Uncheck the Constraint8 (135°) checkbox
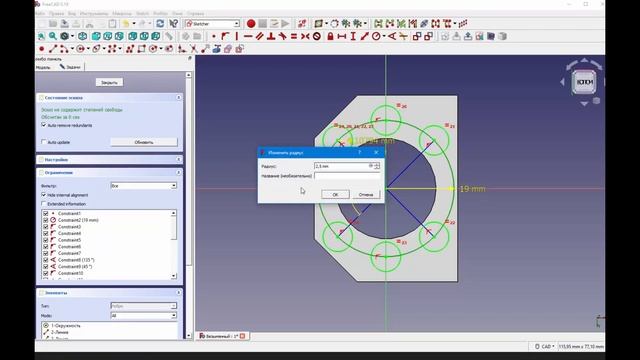 coord(46,260)
